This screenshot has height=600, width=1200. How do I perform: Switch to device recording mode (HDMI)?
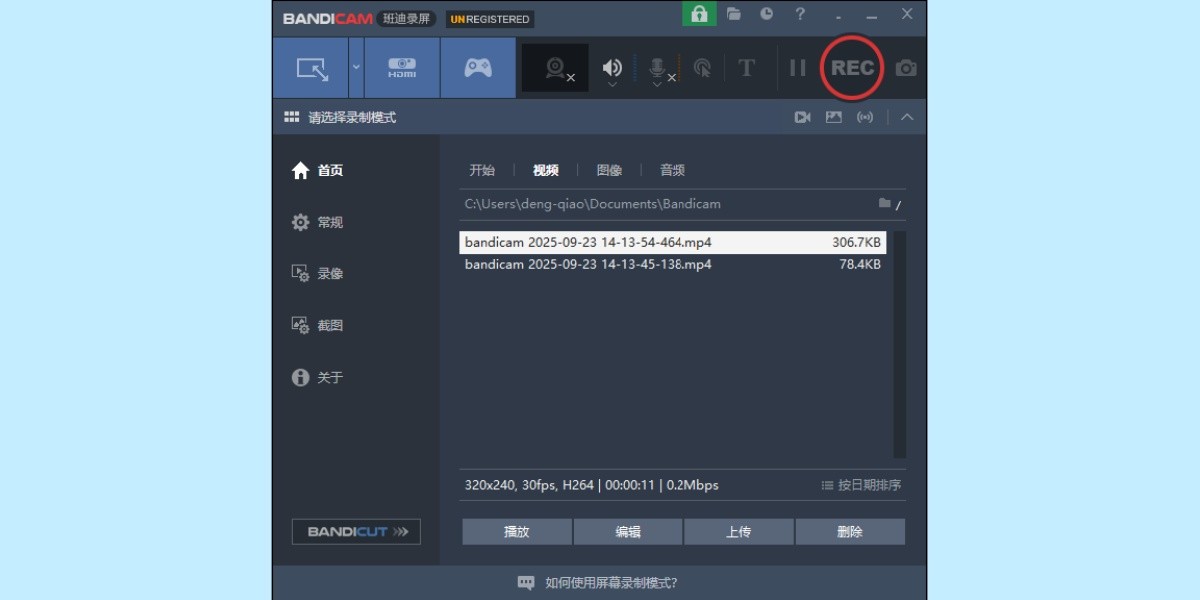coord(401,67)
